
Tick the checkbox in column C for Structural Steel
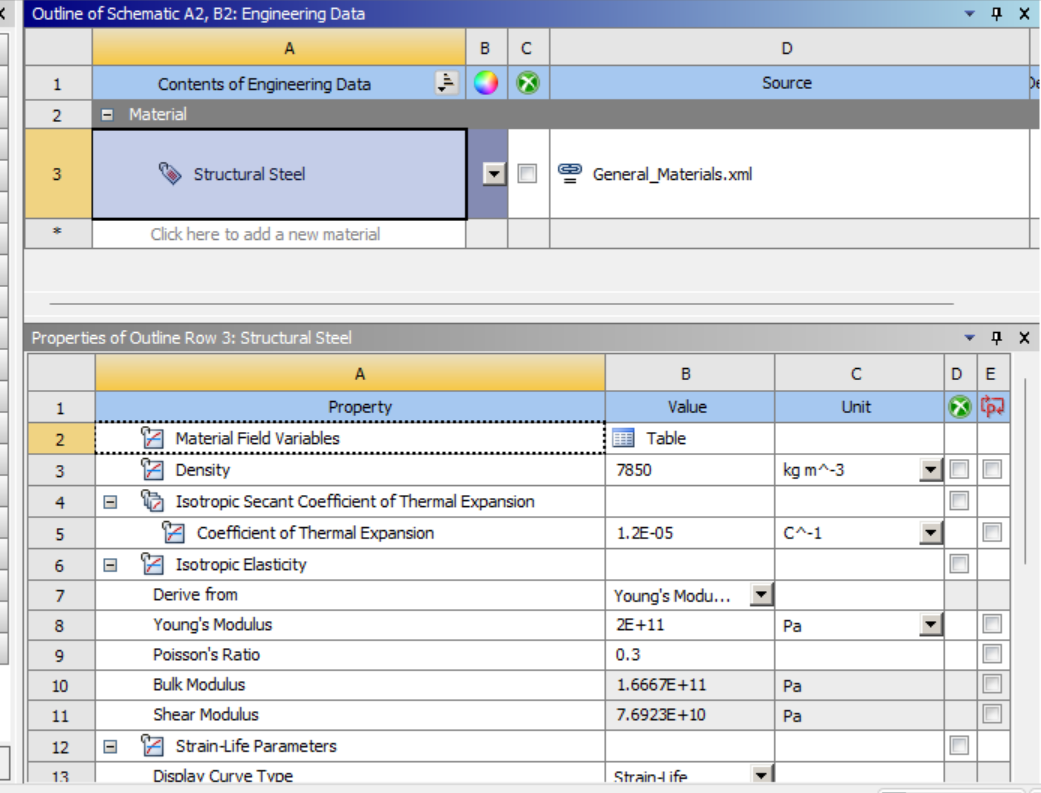(527, 173)
